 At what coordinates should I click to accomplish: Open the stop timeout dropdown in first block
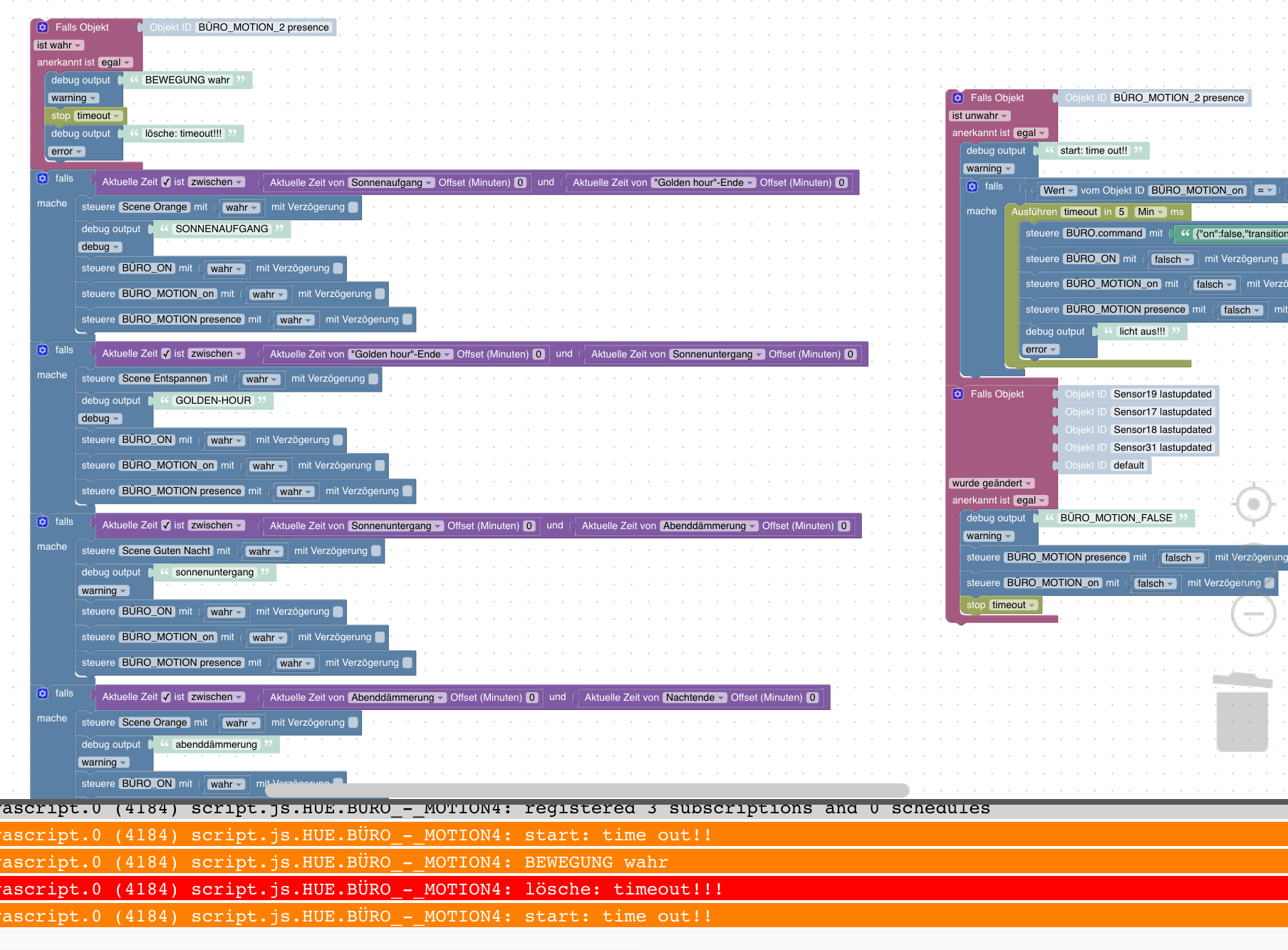[x=98, y=115]
